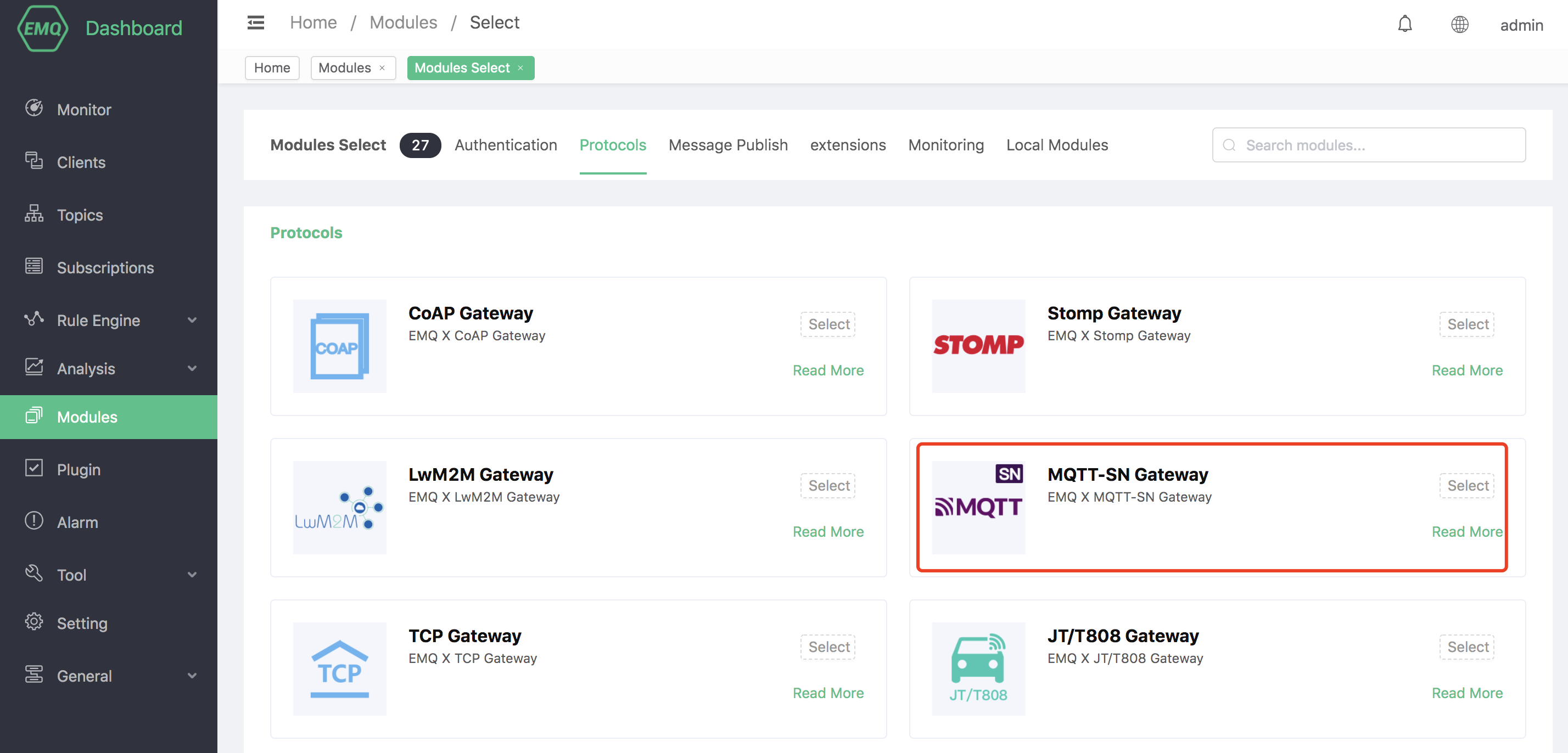Open the Modules tag tab
1568x753 pixels.
tap(345, 68)
